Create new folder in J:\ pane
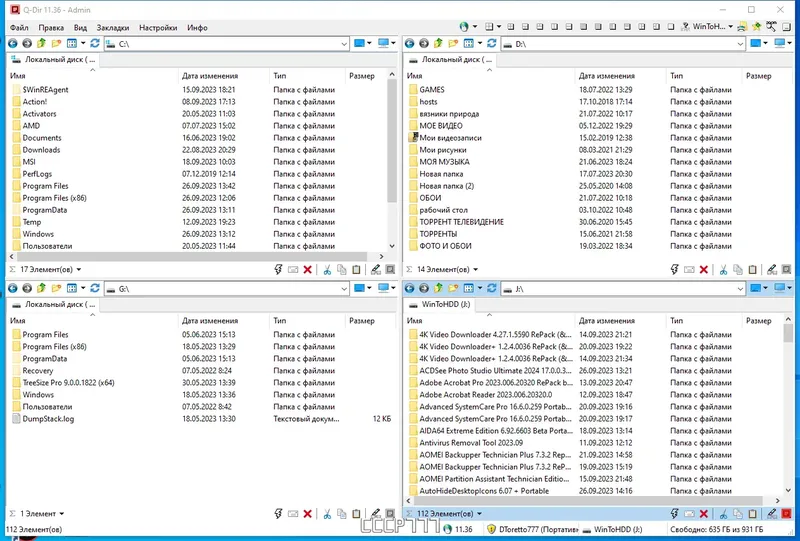Image resolution: width=800 pixels, height=541 pixels. tap(453, 288)
